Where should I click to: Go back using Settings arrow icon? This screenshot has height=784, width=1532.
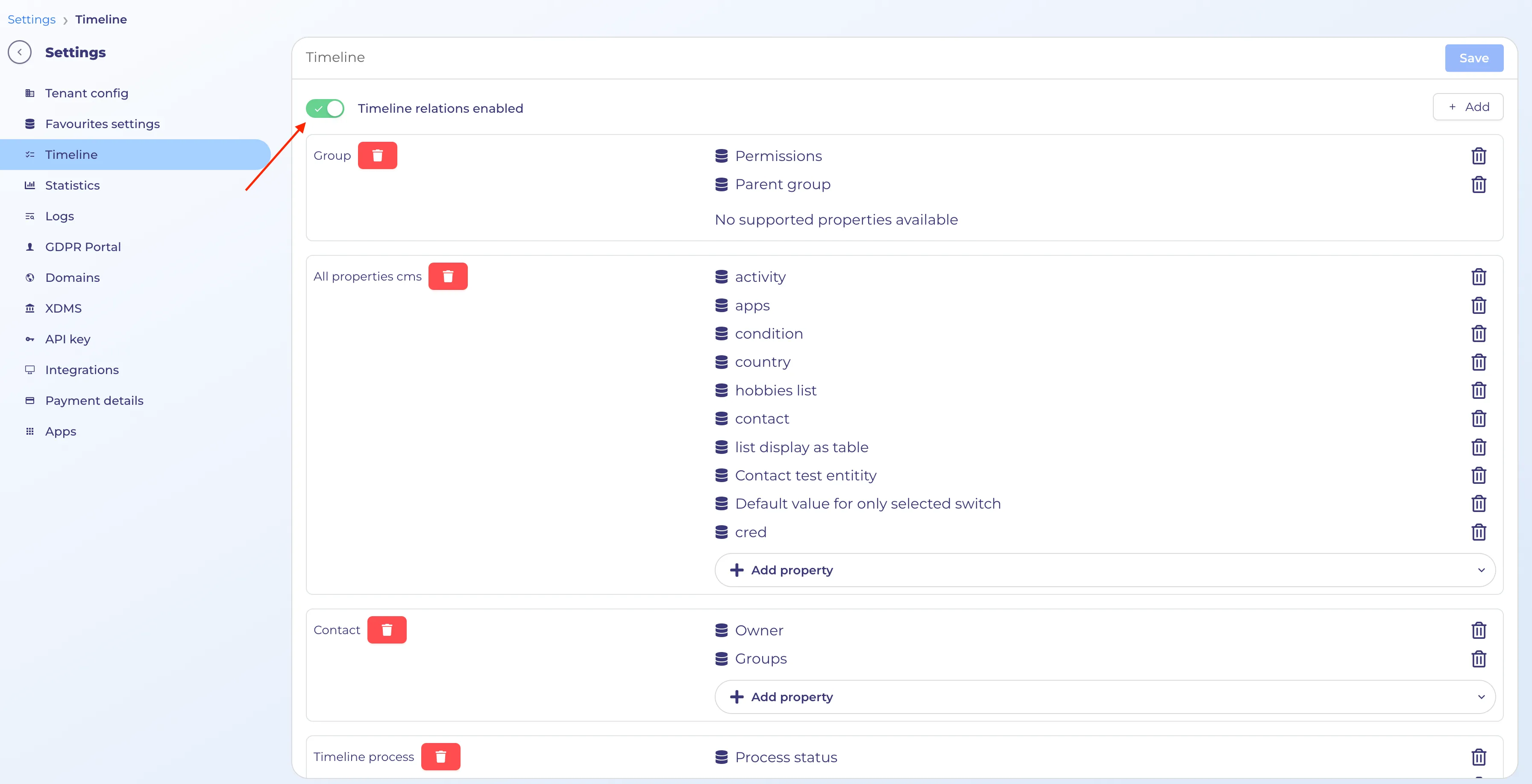[x=20, y=52]
